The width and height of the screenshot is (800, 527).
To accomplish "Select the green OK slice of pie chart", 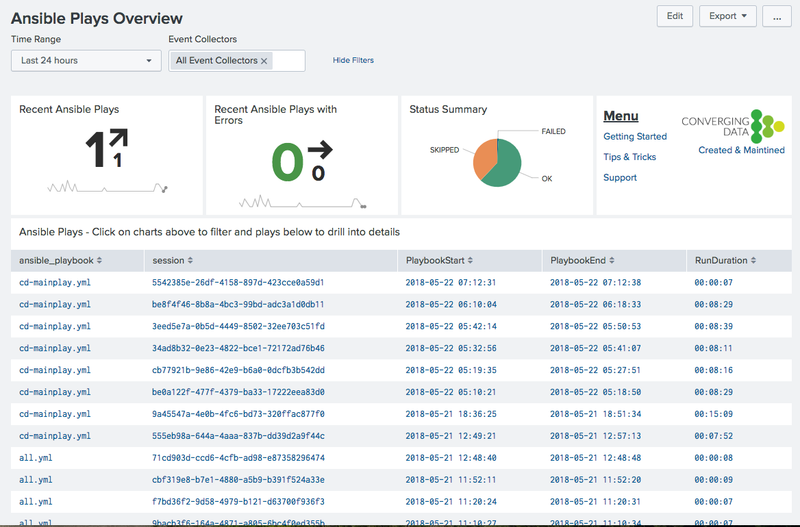I will pyautogui.click(x=505, y=166).
